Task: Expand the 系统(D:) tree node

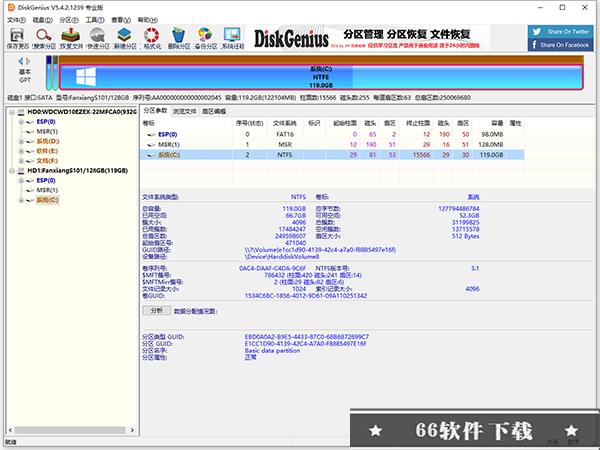Action: 21,141
